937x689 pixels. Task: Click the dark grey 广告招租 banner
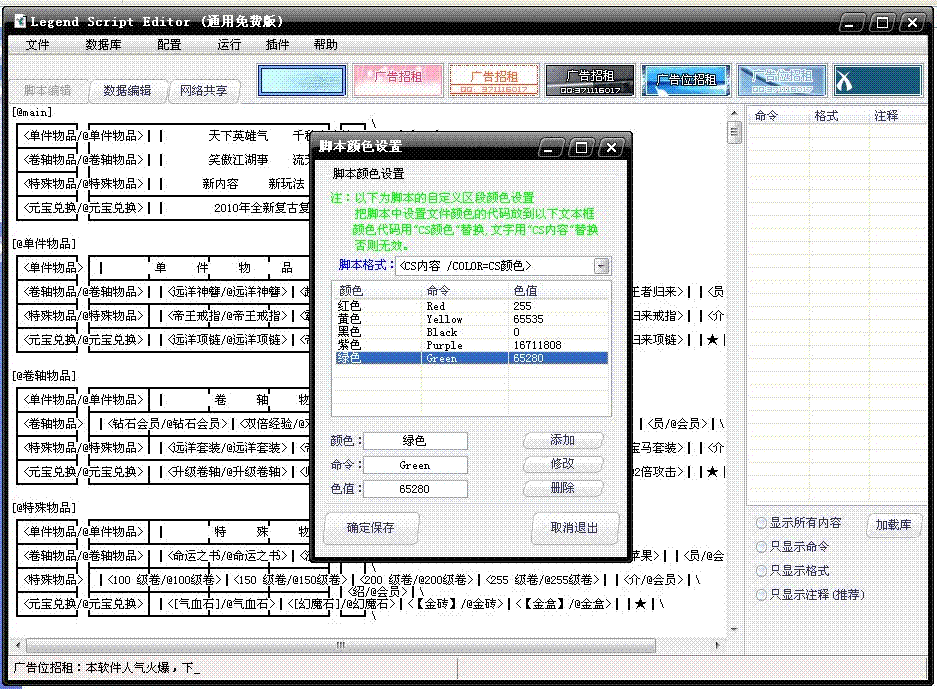(589, 81)
